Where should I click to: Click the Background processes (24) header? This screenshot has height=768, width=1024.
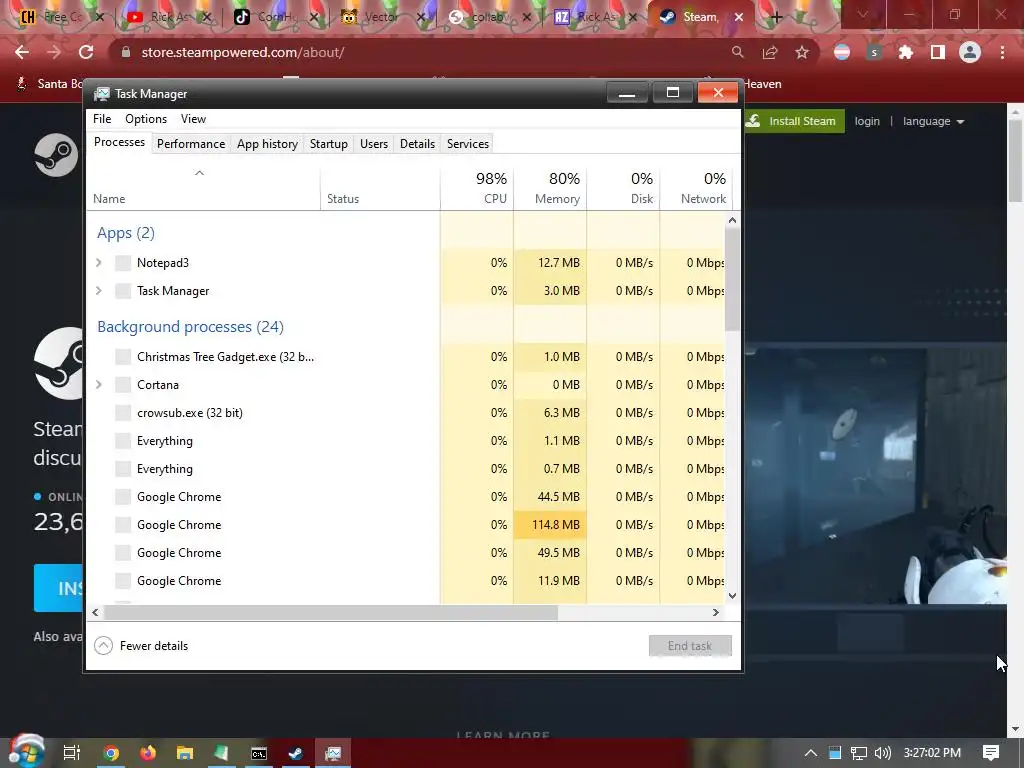190,327
